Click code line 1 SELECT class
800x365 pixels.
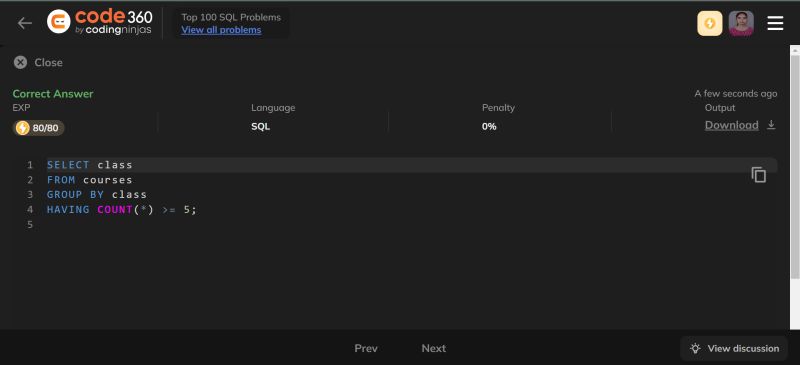(x=90, y=165)
